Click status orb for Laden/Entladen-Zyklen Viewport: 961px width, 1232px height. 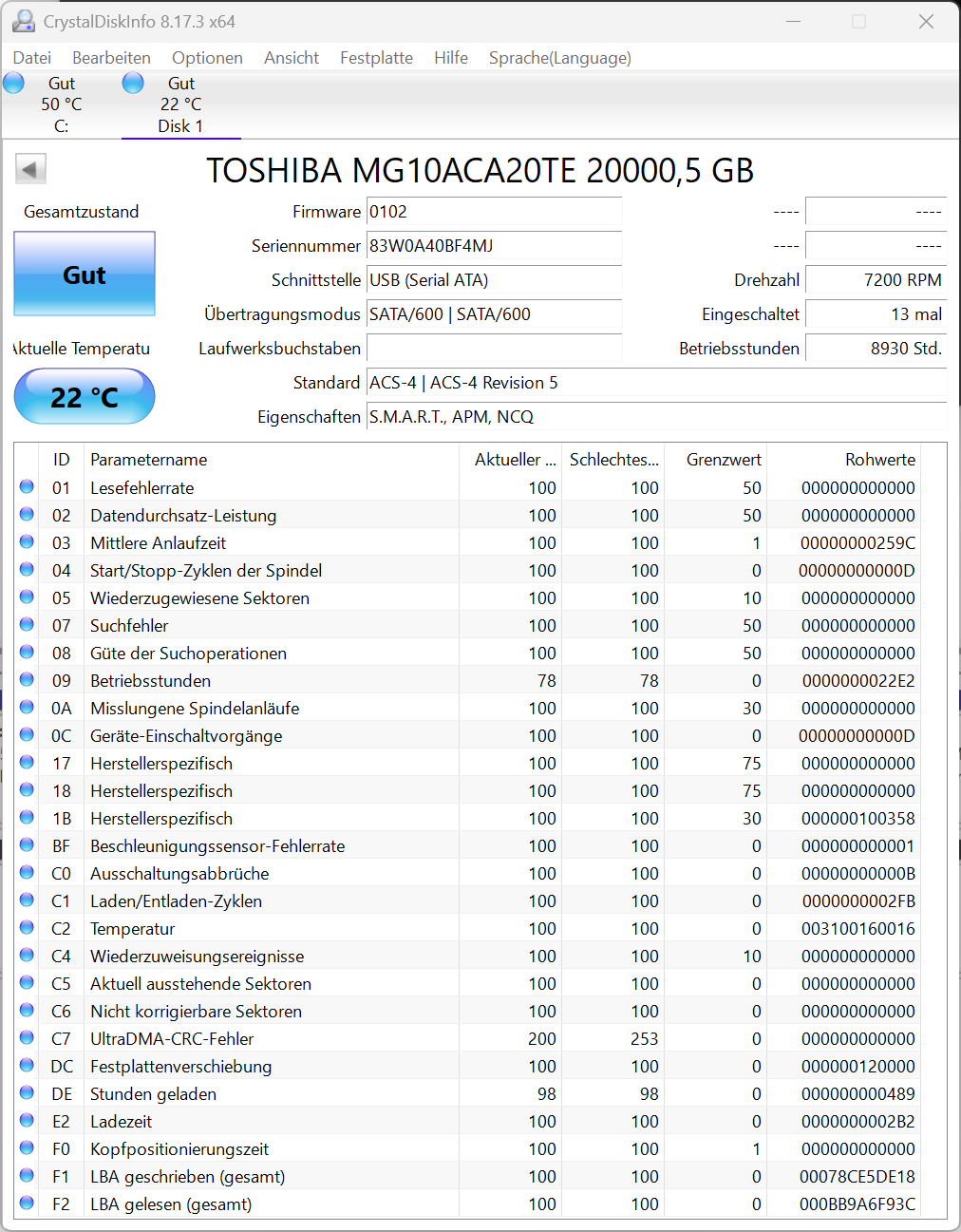(27, 900)
